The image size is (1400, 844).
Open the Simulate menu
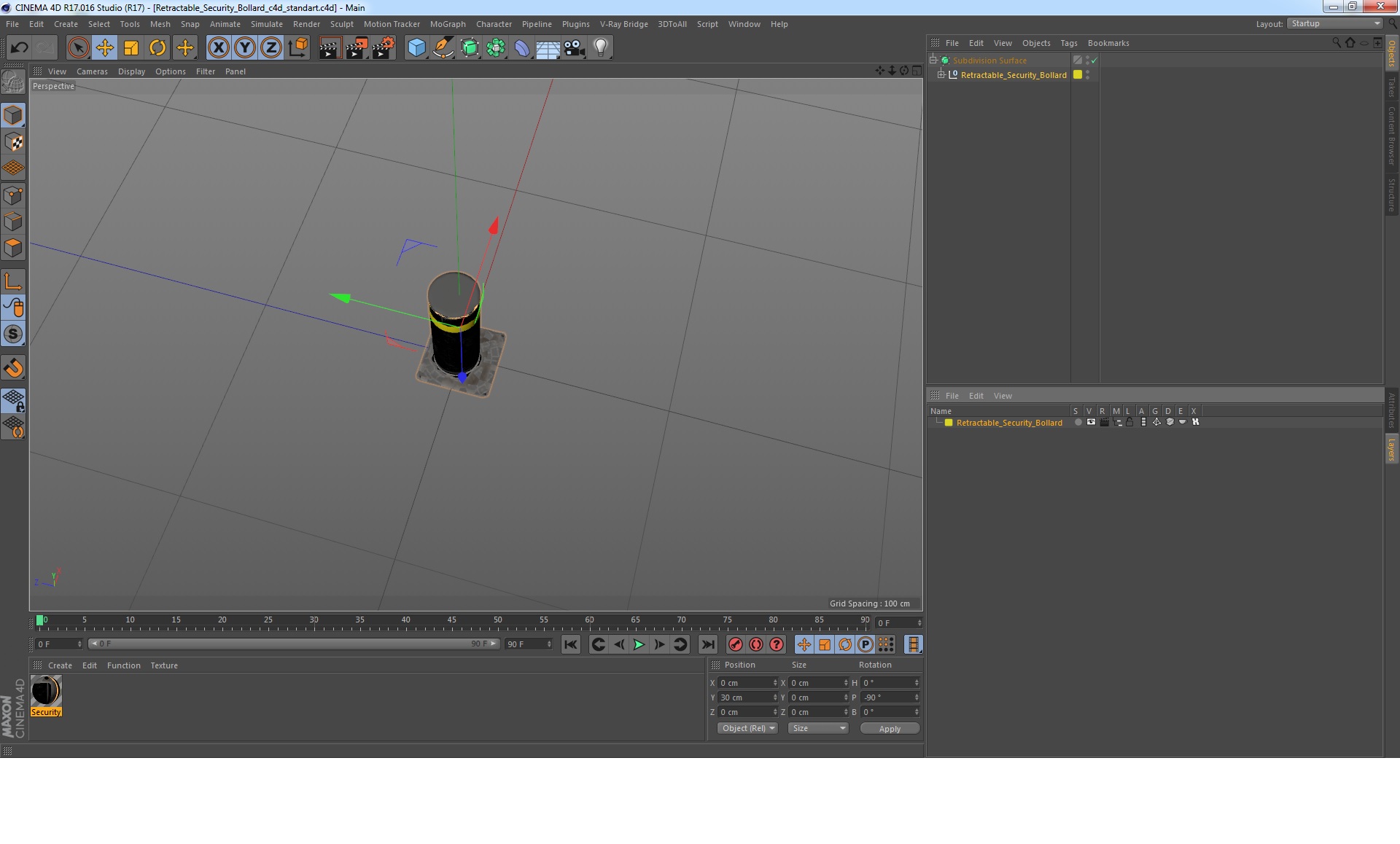tap(266, 24)
